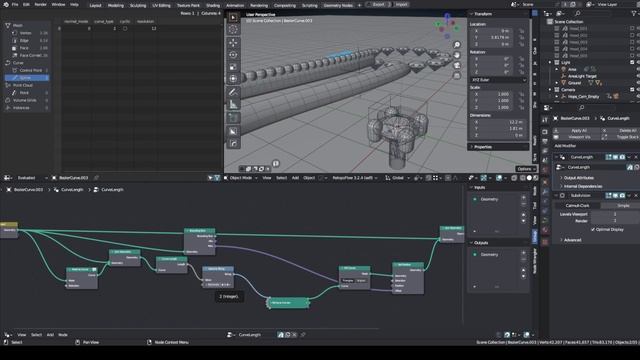
Task: Open XYZ Euler rotation mode dropdown
Action: [x=498, y=80]
